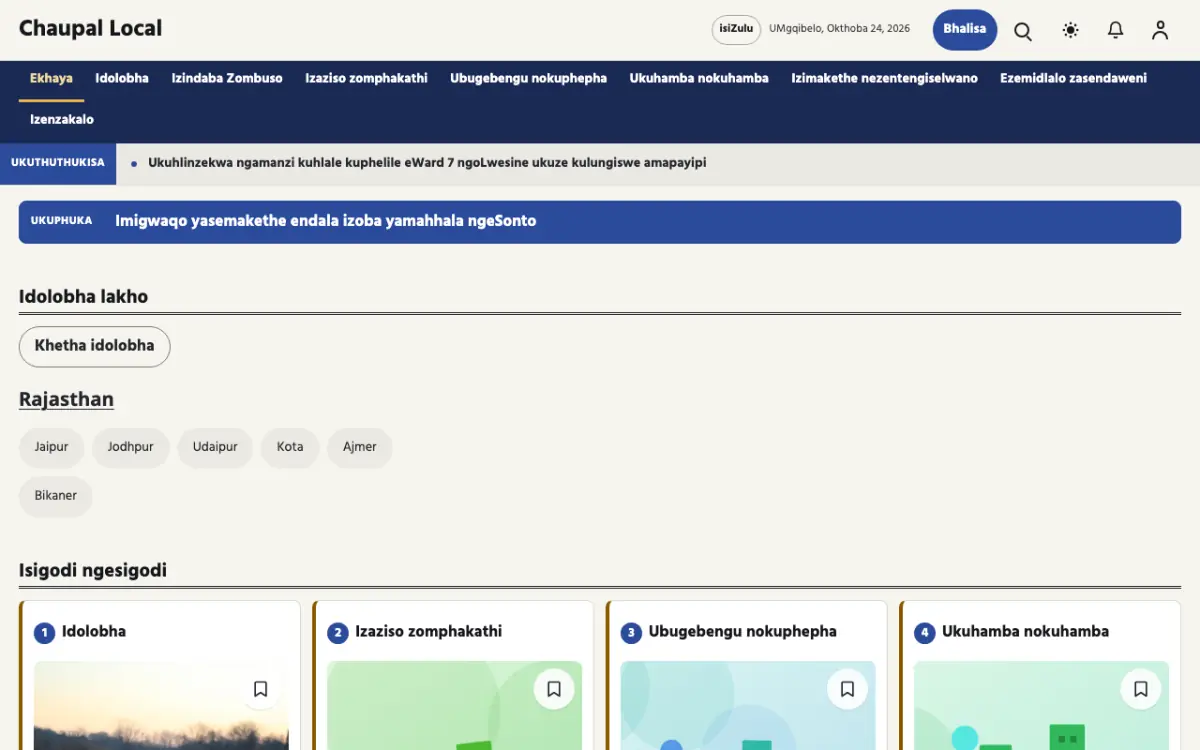The width and height of the screenshot is (1200, 750).
Task: Select Izaziso zomphakathi in the navigation bar
Action: [x=366, y=79]
